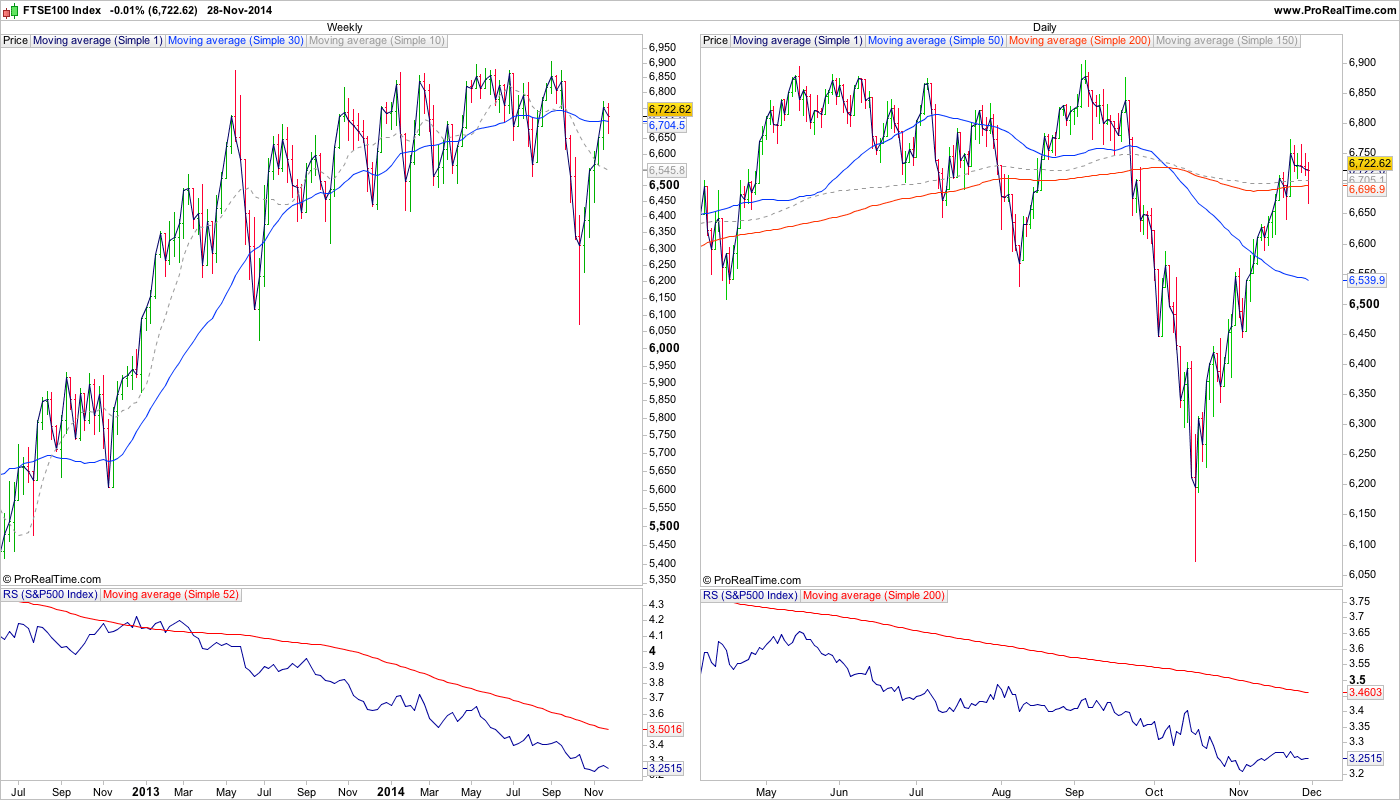Click the 6,704.5 moving average tag on Weekly chart

(667, 125)
